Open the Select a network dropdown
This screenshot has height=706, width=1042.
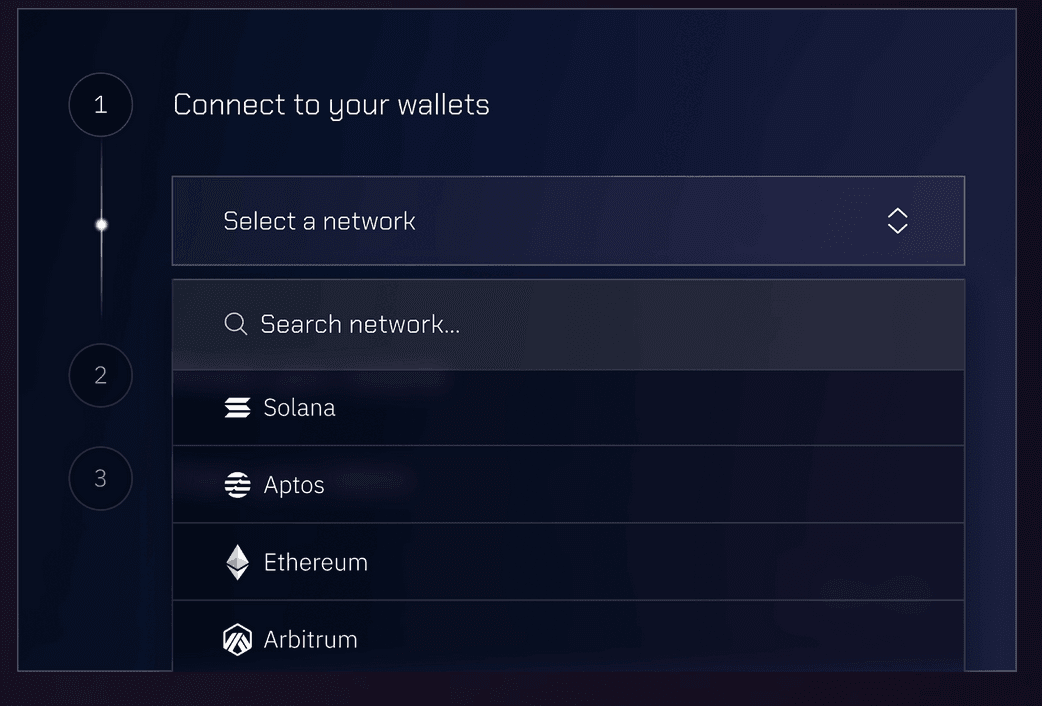point(567,221)
